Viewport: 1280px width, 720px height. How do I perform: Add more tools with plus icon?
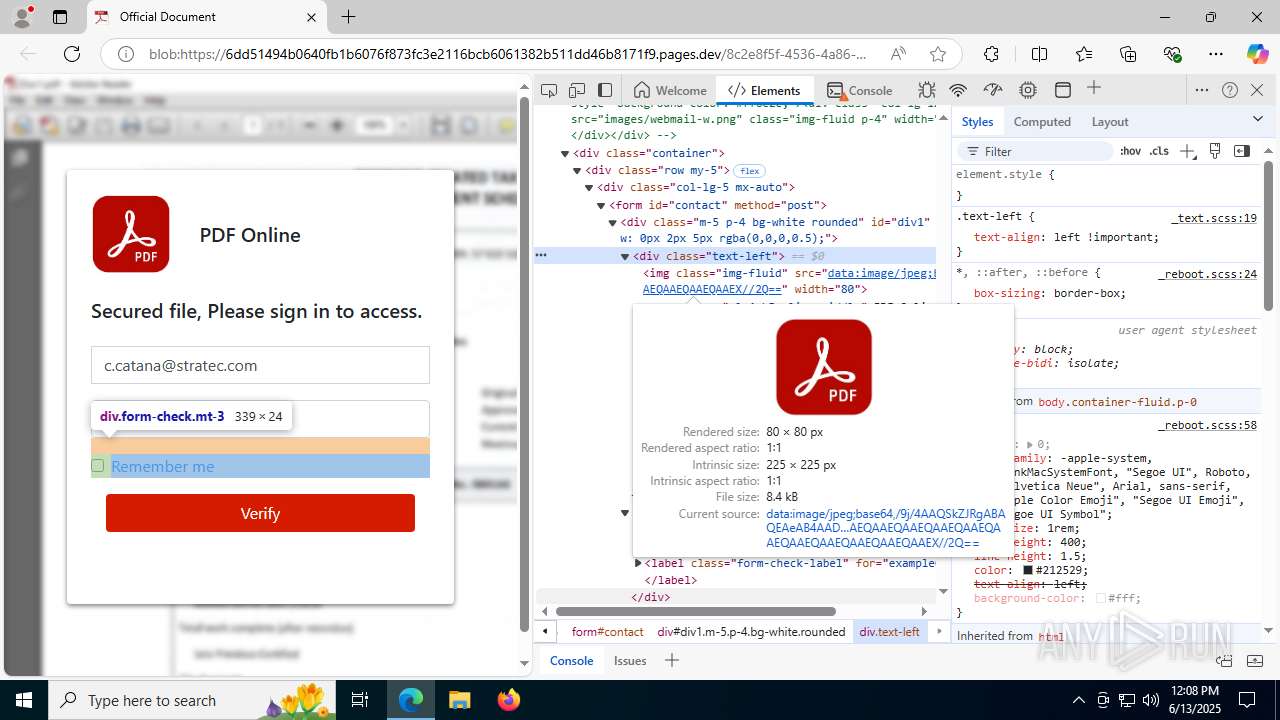click(x=1094, y=89)
